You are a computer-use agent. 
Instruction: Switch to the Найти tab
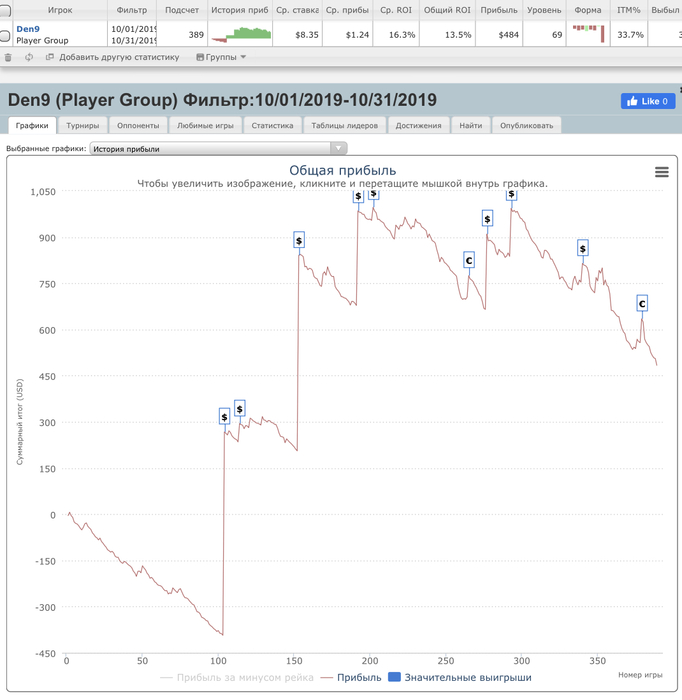tap(471, 125)
